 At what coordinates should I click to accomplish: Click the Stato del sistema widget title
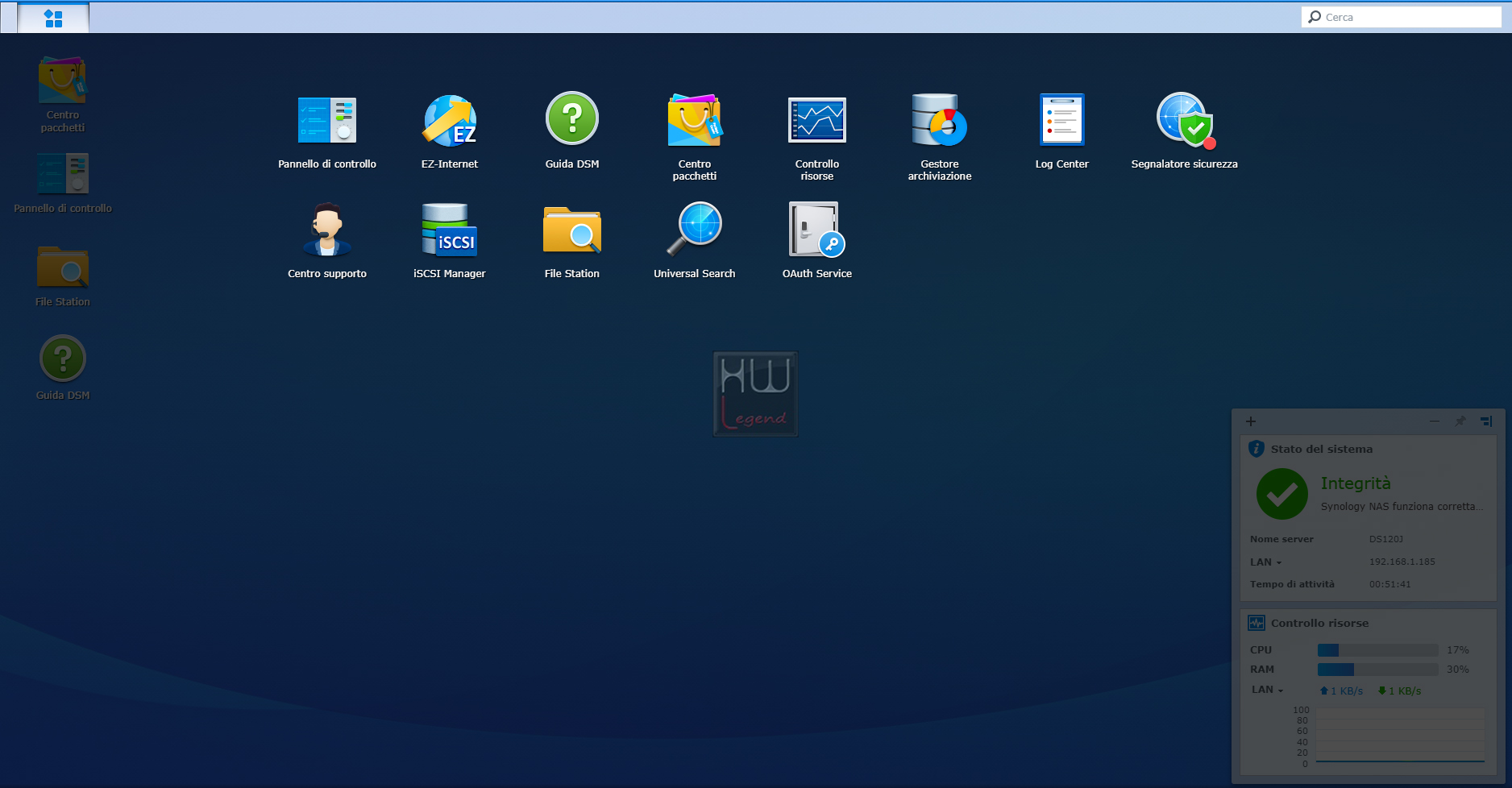coord(1322,449)
